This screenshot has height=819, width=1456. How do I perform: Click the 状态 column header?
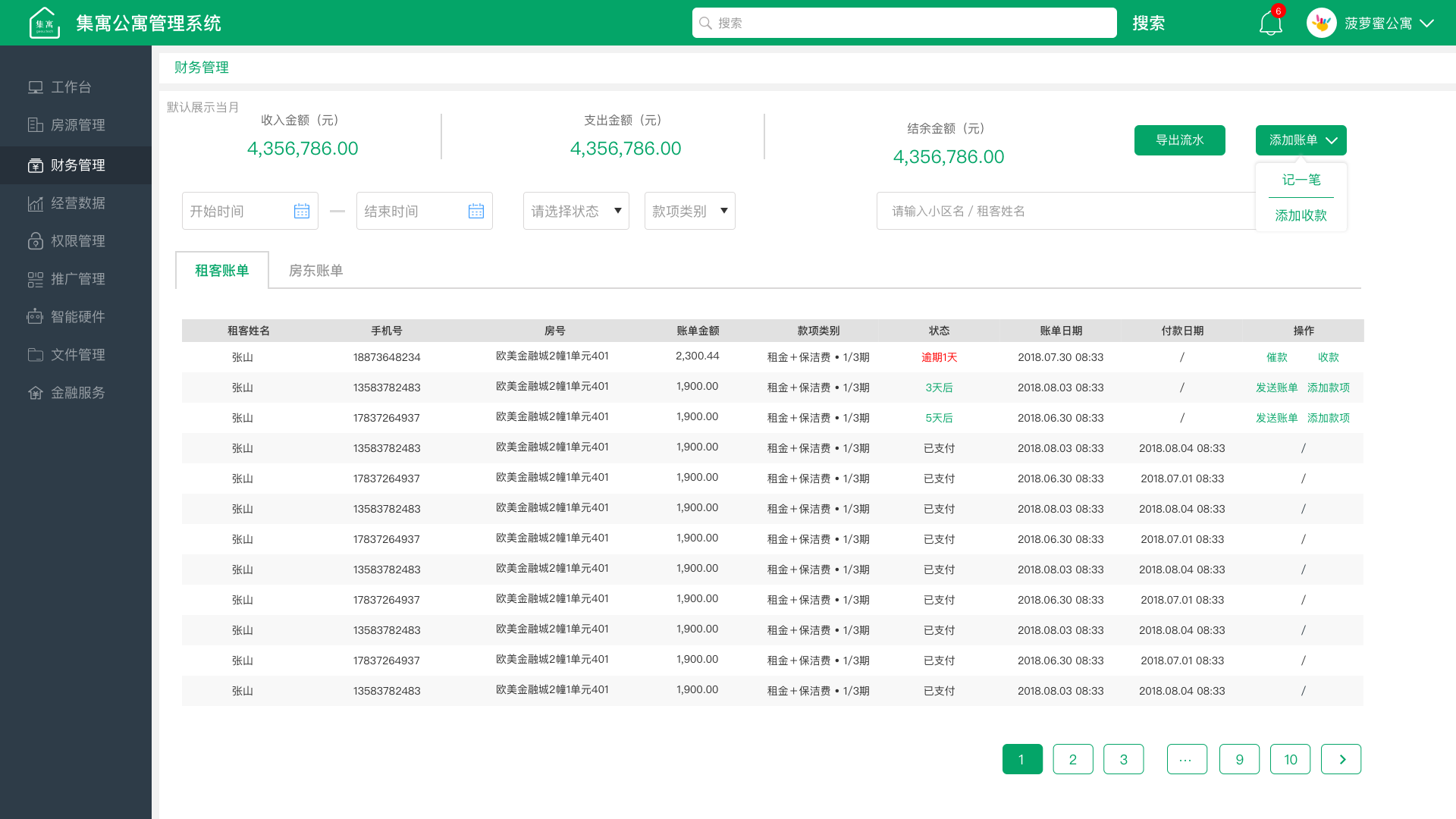[x=940, y=331]
